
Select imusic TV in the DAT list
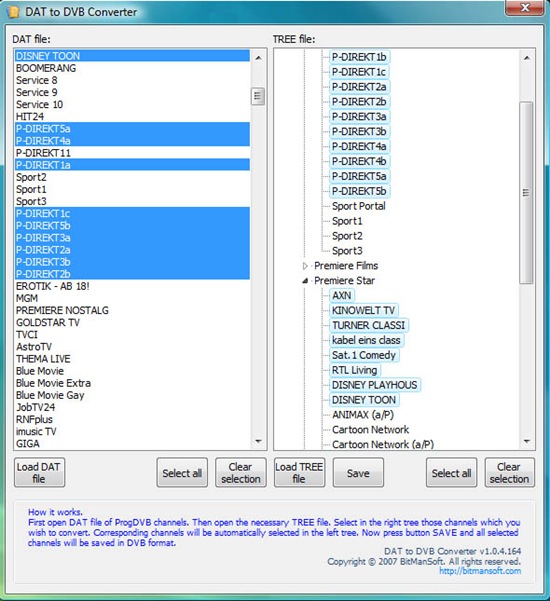pos(132,432)
